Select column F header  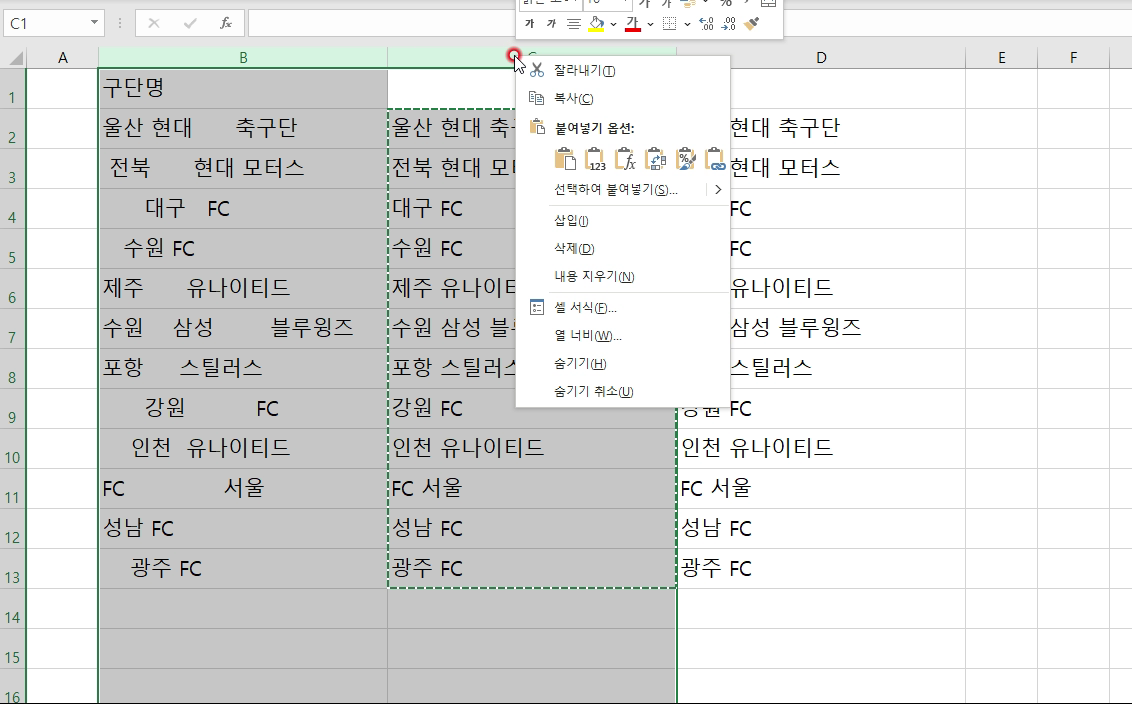[1074, 58]
